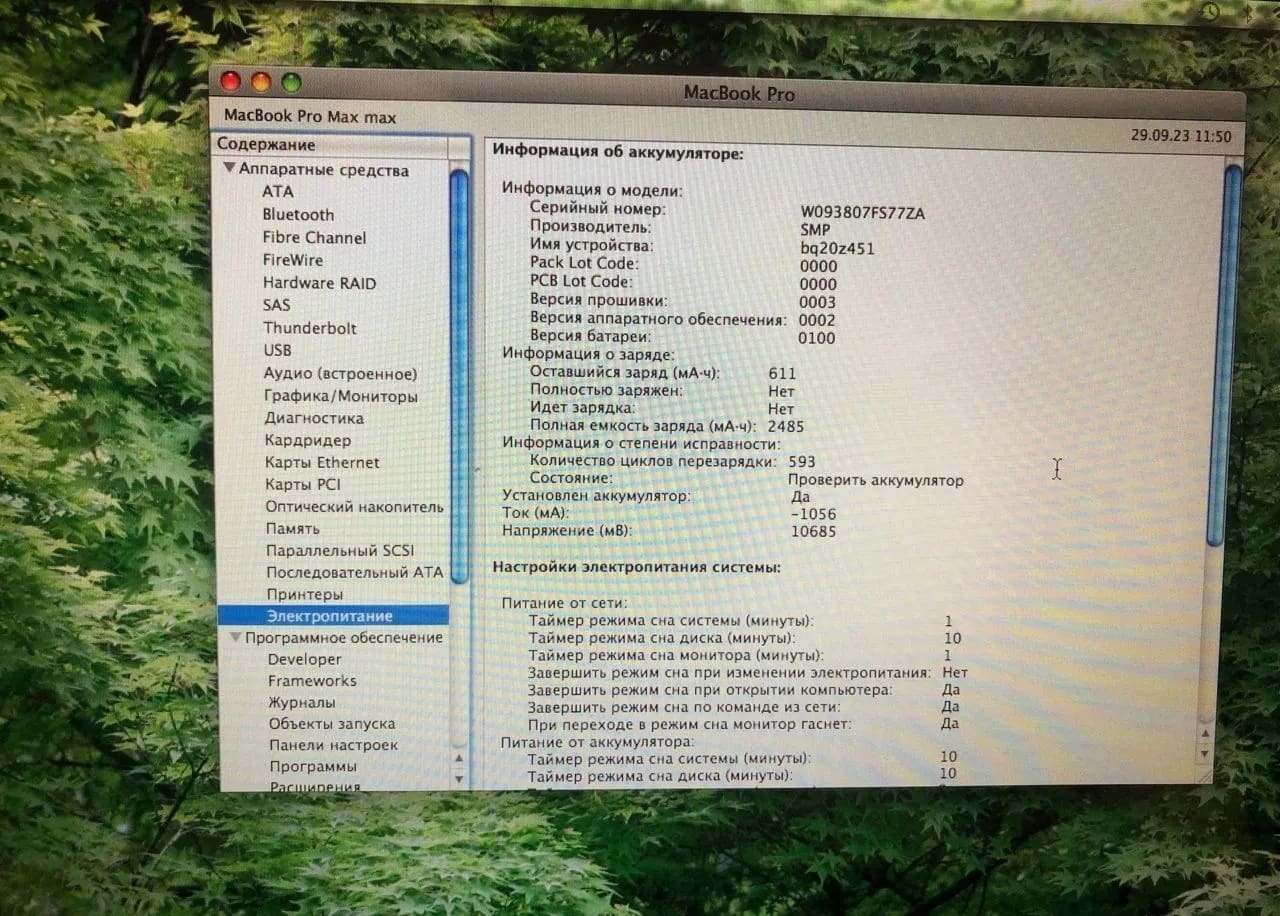Show Память information
The image size is (1280, 916).
point(293,528)
